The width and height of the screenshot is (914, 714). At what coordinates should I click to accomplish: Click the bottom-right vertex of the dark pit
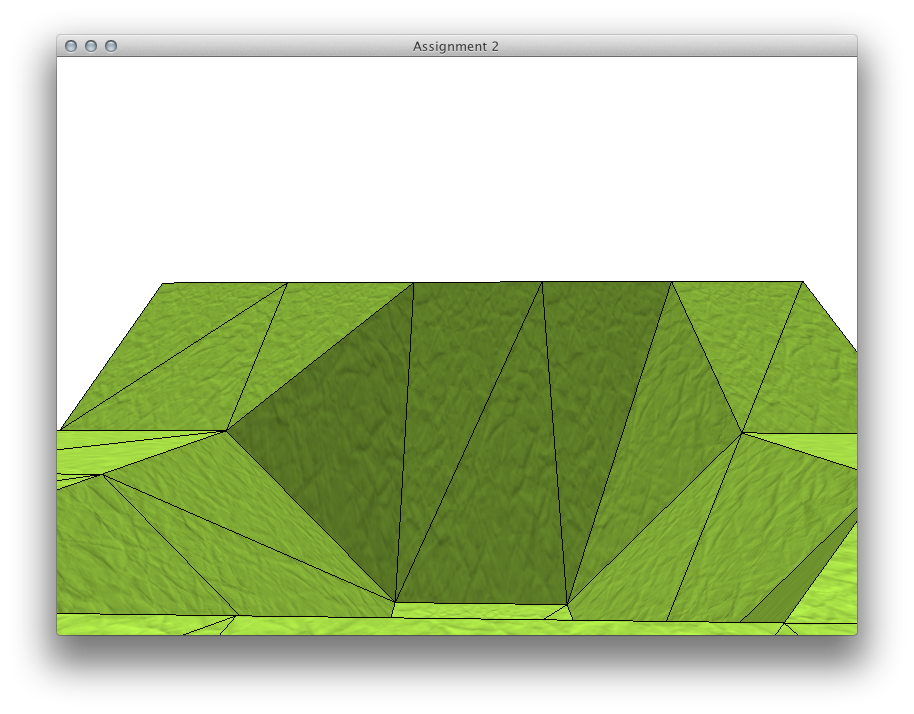click(x=568, y=605)
